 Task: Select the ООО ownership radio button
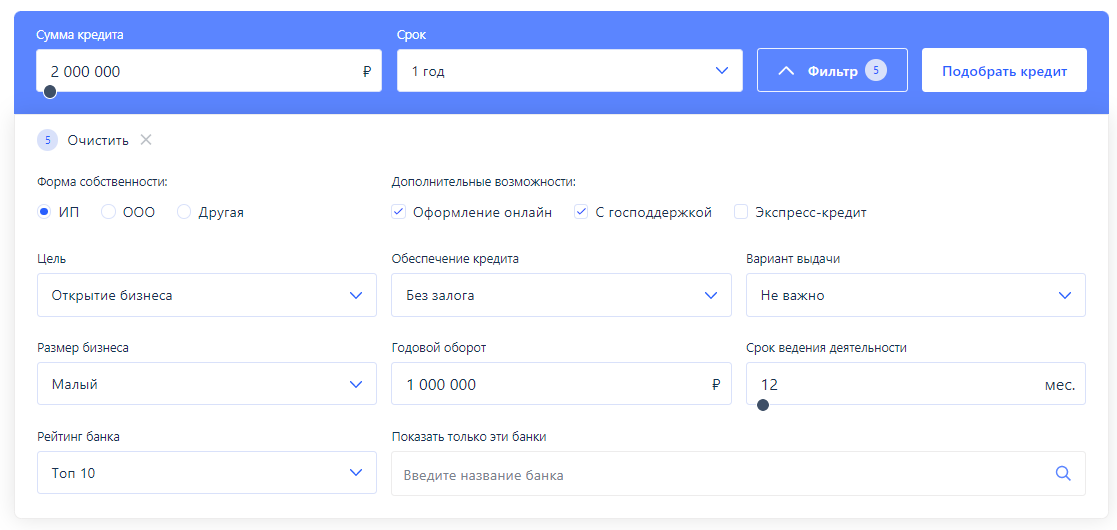[109, 212]
